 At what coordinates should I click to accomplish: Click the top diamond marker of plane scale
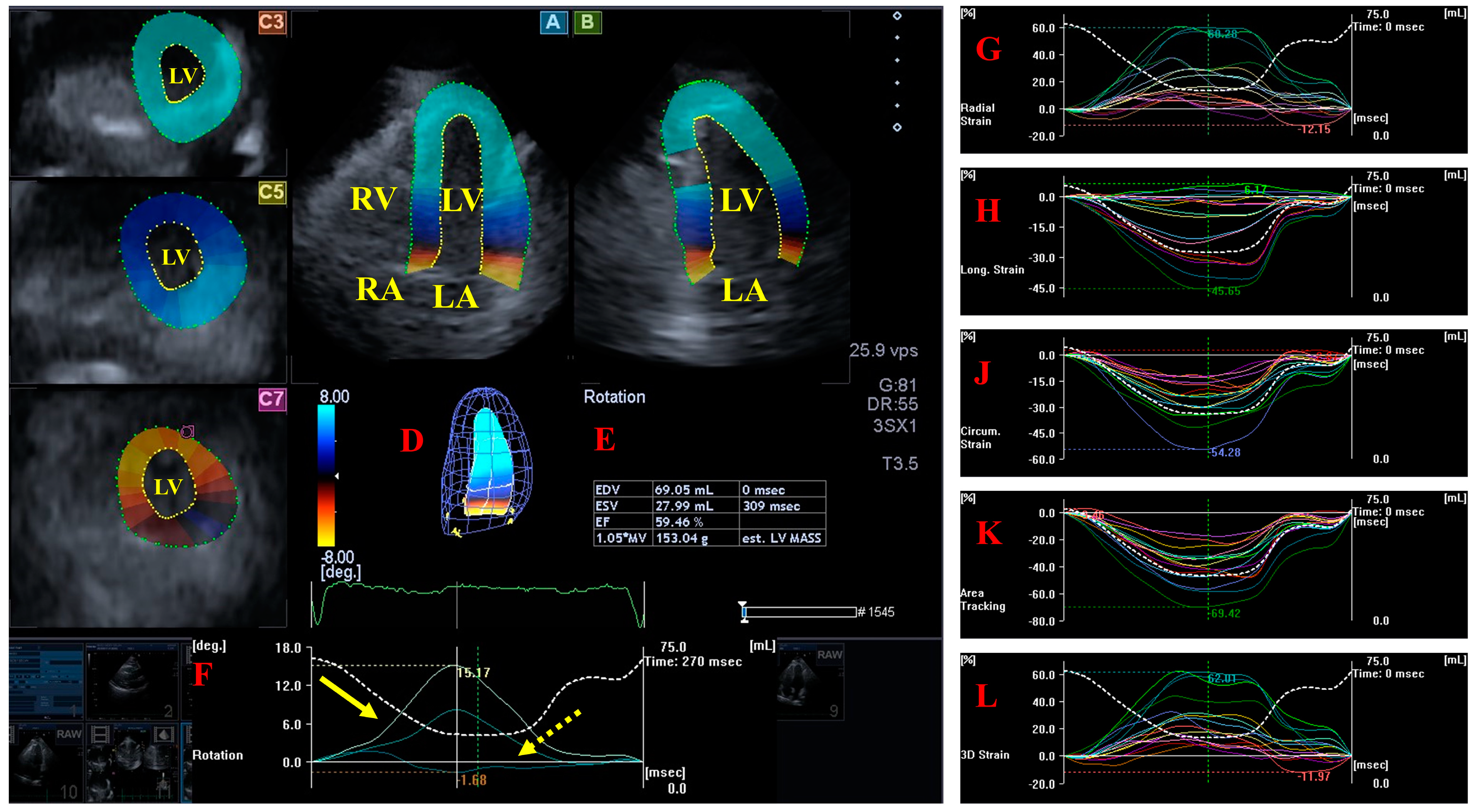pyautogui.click(x=897, y=16)
